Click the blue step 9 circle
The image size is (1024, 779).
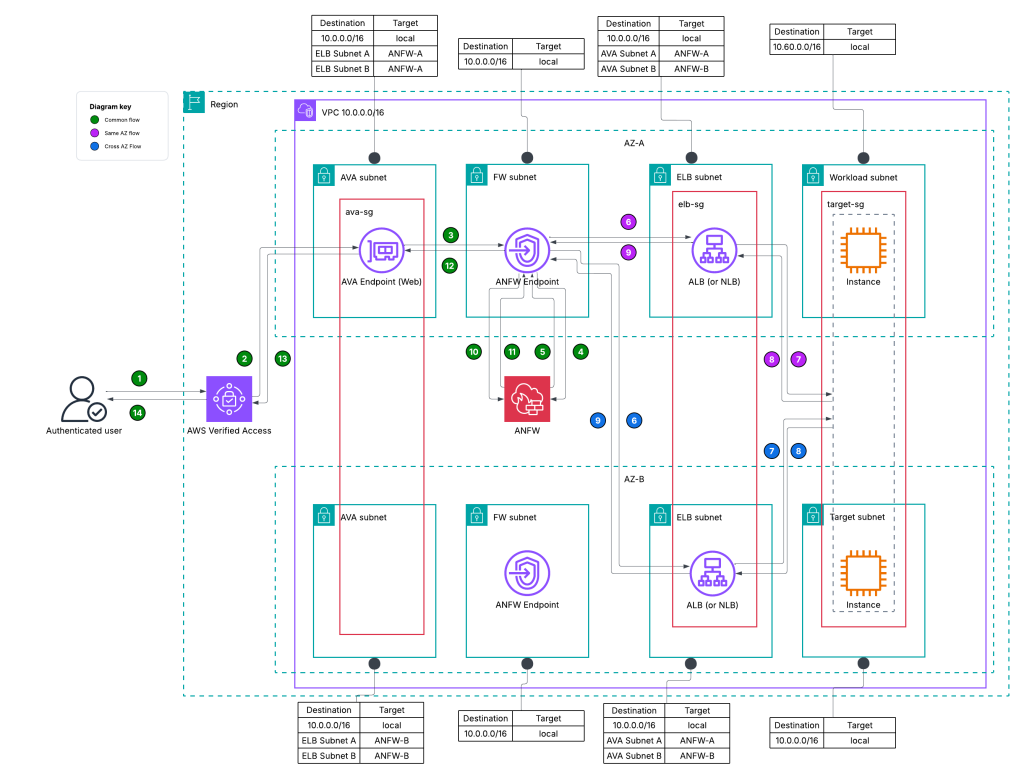(598, 421)
